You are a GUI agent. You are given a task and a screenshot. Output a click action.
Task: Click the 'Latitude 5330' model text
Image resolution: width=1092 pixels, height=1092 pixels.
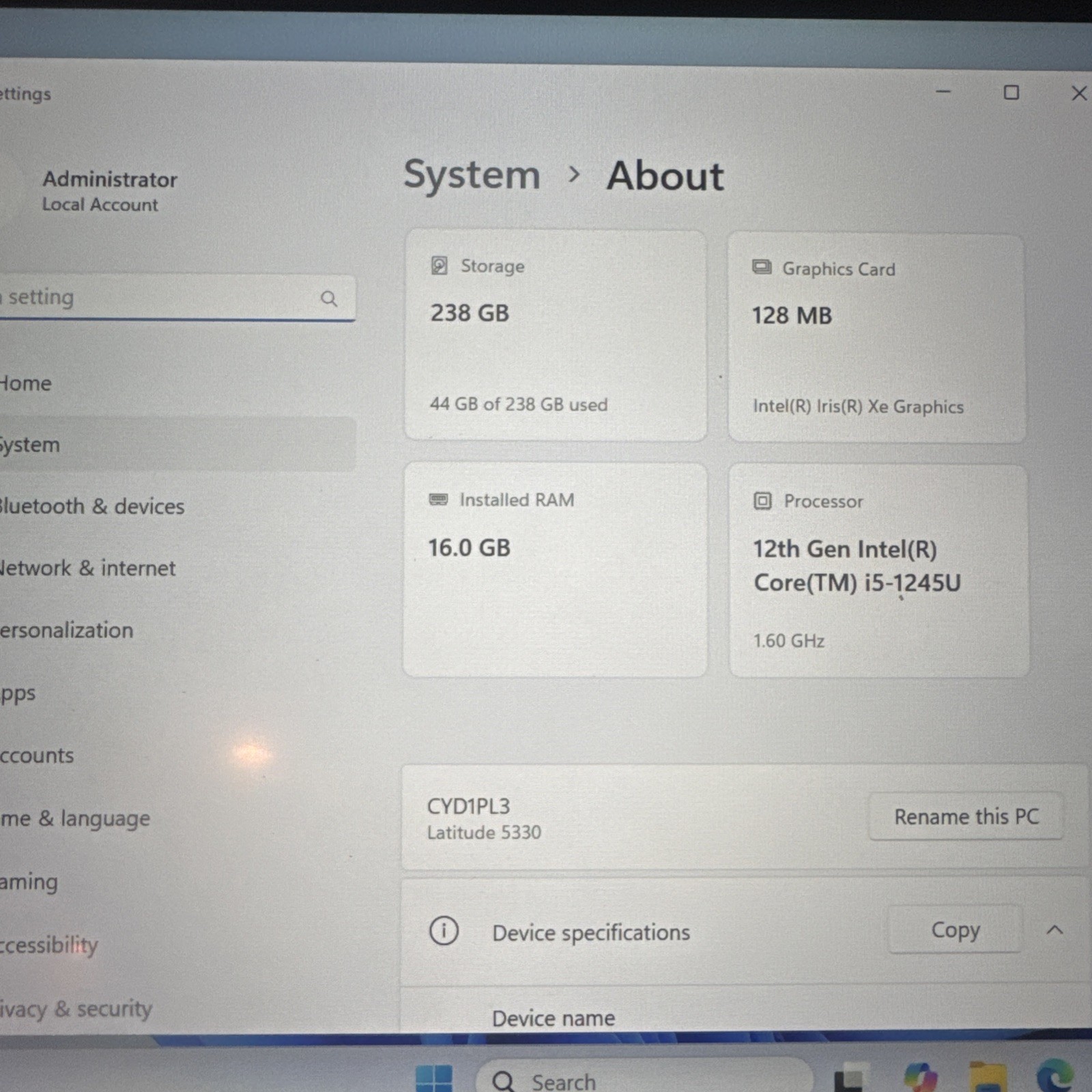pos(484,833)
